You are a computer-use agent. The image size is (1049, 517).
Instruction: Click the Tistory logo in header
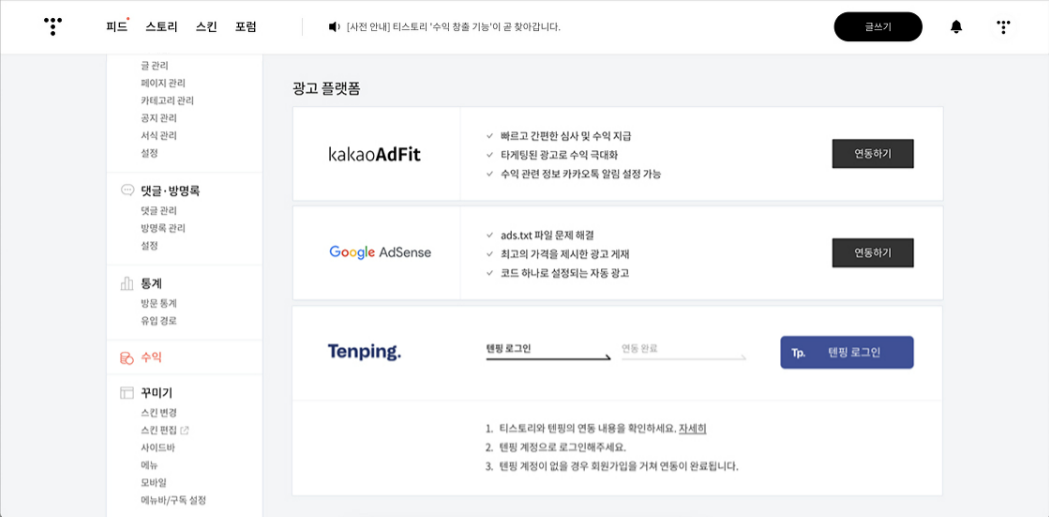coord(53,27)
